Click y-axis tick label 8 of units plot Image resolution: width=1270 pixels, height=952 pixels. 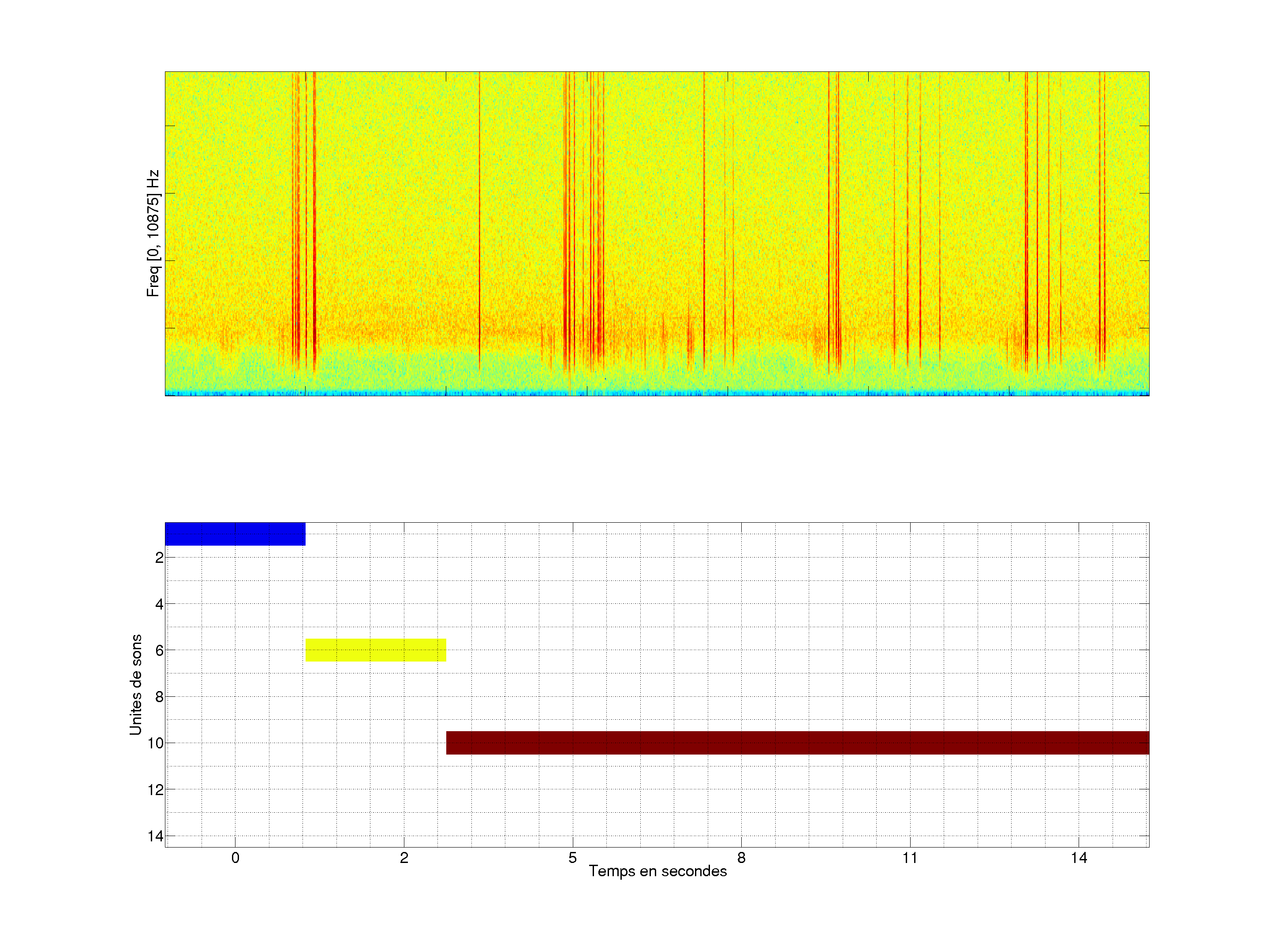click(x=159, y=697)
